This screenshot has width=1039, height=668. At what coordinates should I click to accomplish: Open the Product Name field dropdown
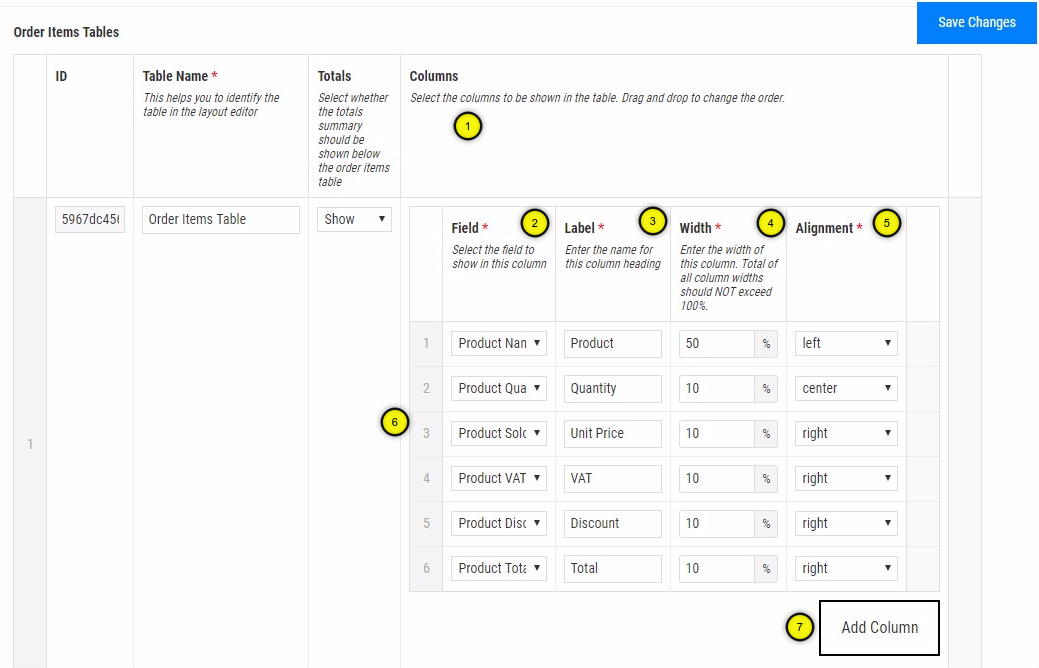[x=499, y=343]
